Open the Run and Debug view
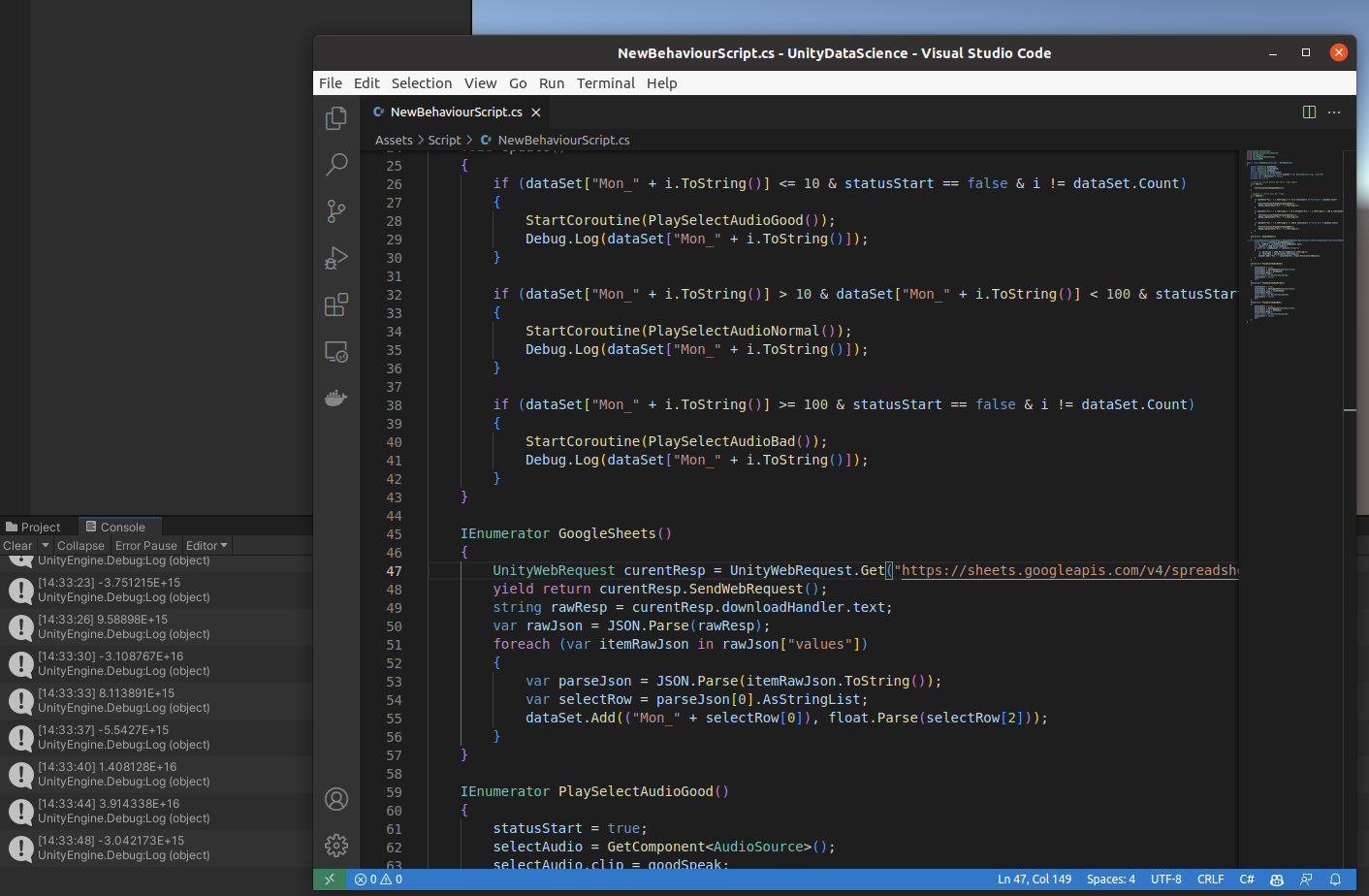The height and width of the screenshot is (896, 1369). 336,258
